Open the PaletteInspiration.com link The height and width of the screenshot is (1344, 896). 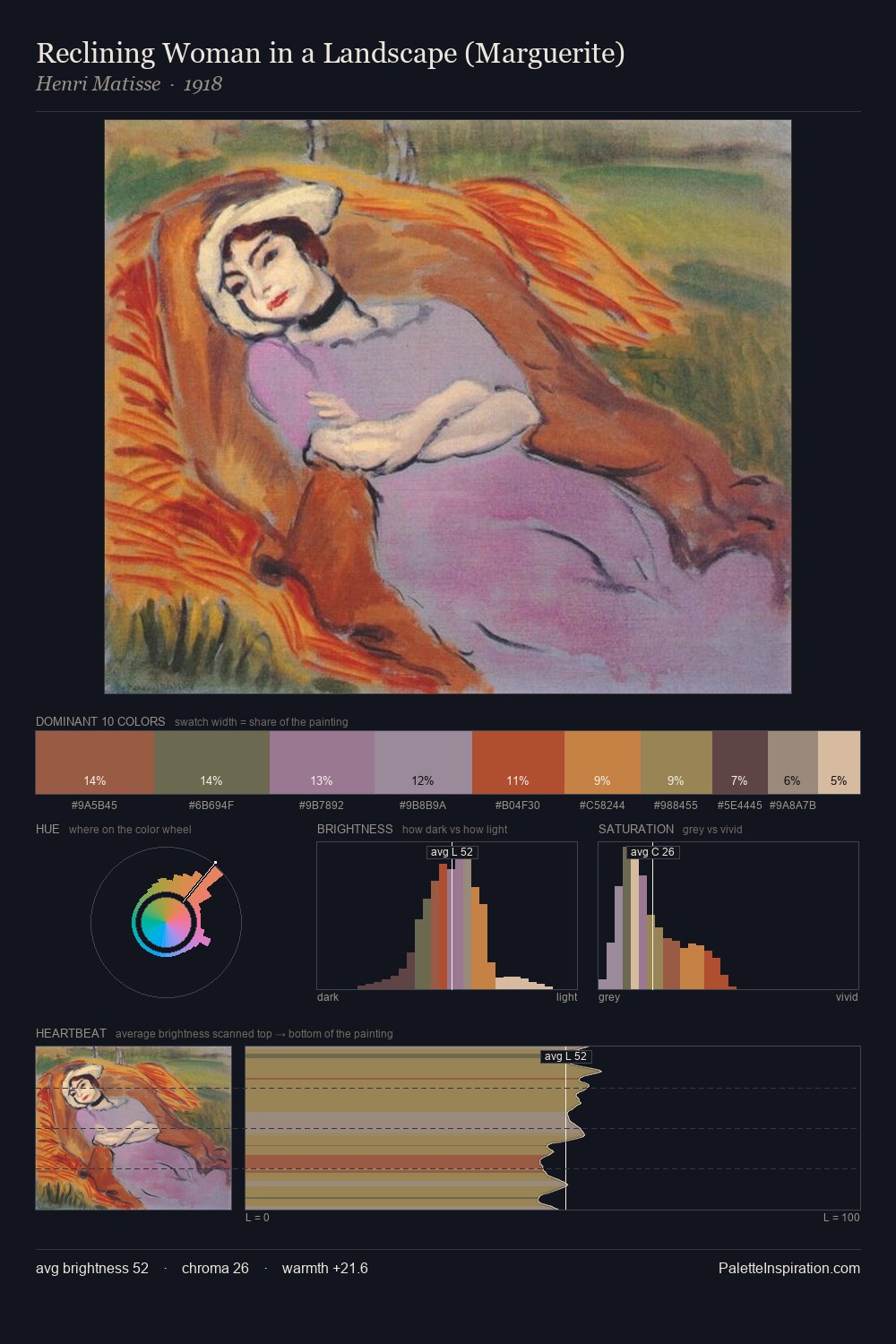(x=789, y=1268)
